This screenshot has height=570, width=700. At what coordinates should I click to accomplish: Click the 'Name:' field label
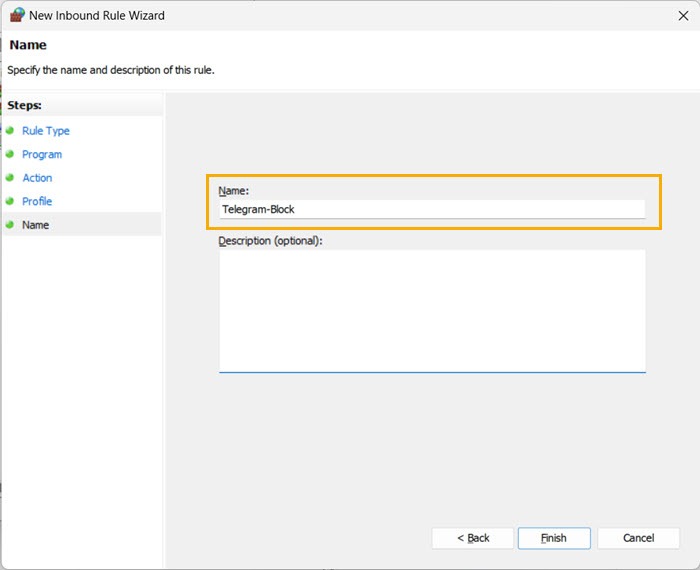[233, 191]
